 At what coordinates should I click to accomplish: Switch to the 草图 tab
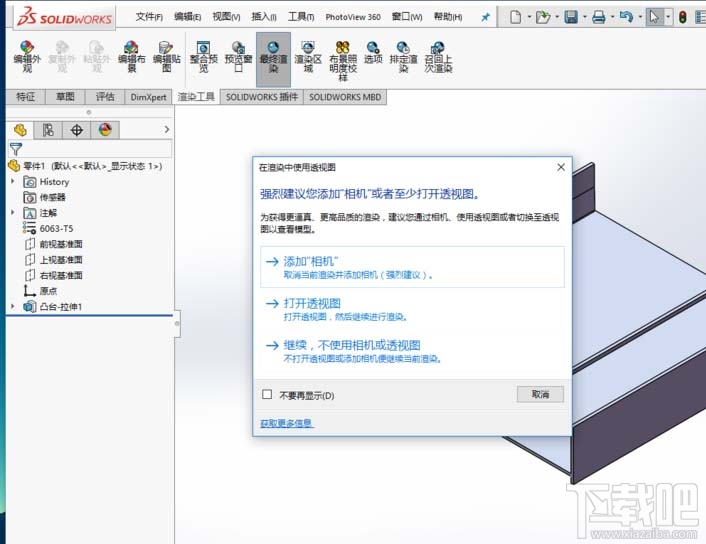click(65, 97)
